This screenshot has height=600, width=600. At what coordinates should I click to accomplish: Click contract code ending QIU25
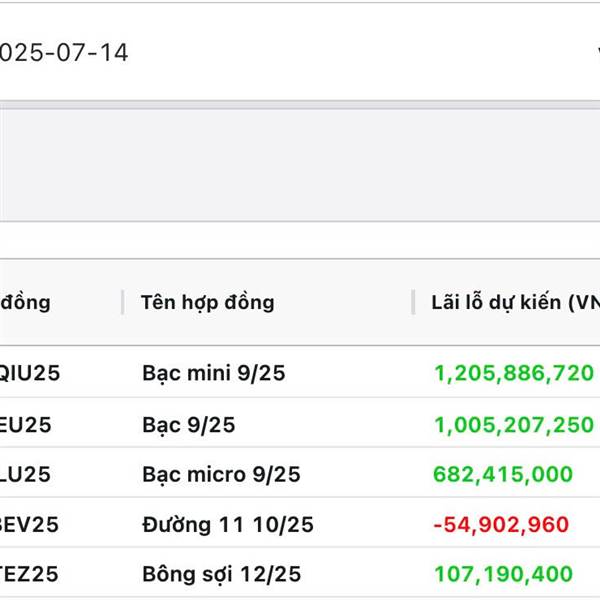click(30, 373)
